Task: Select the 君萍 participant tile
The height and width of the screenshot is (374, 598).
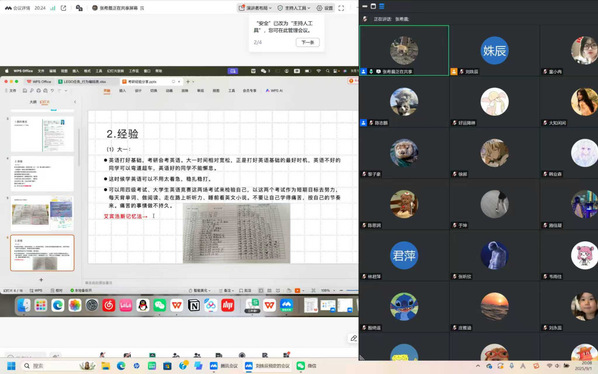Action: pos(404,255)
